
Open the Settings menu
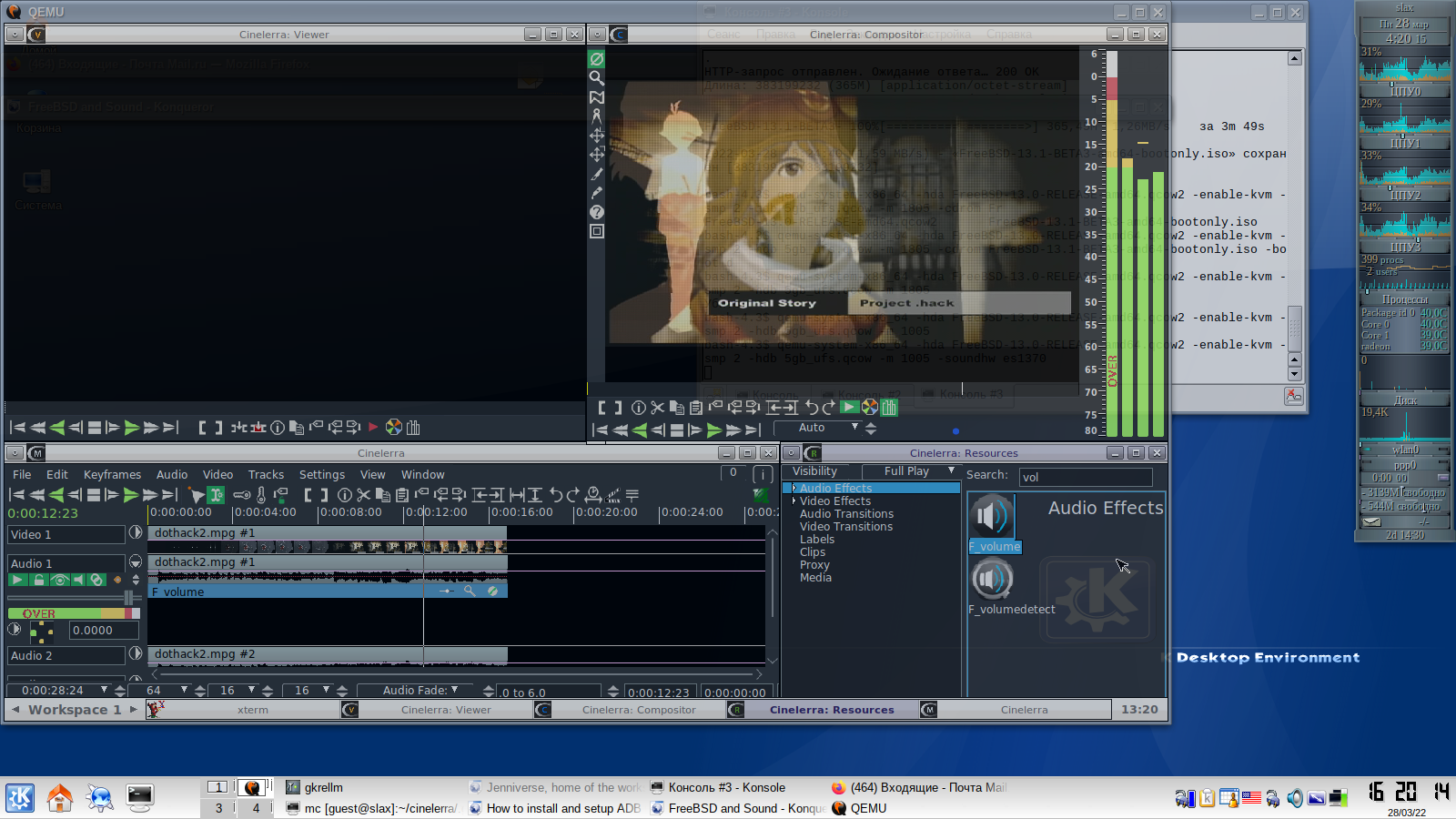pos(322,475)
